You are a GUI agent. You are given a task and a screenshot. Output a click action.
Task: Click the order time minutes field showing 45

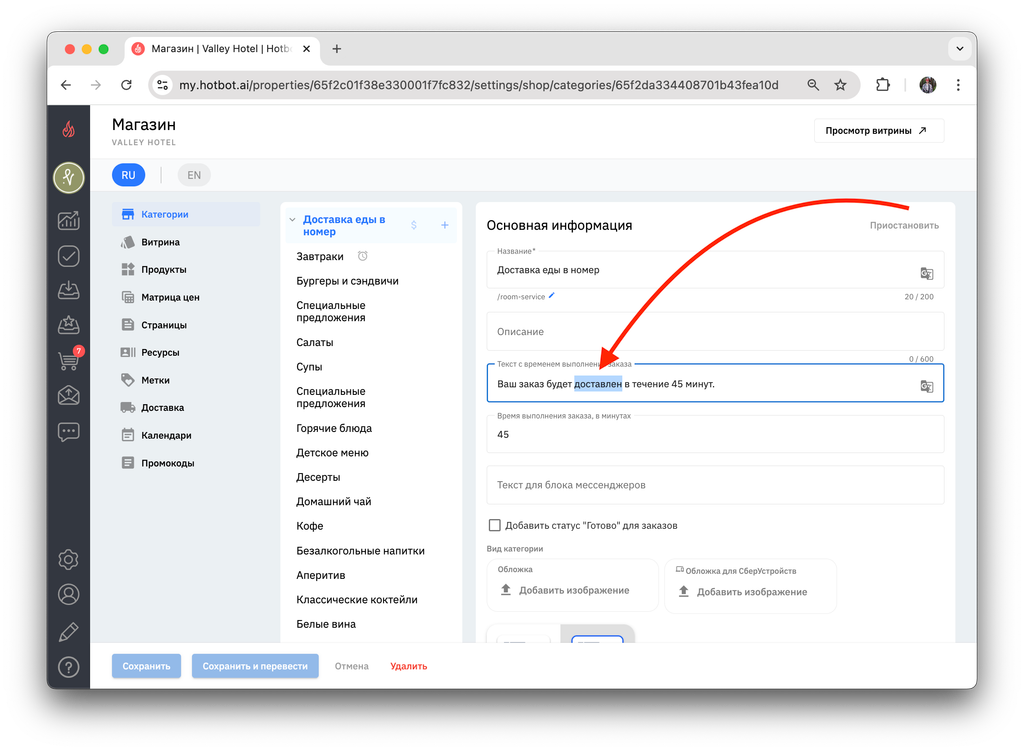pyautogui.click(x=715, y=434)
